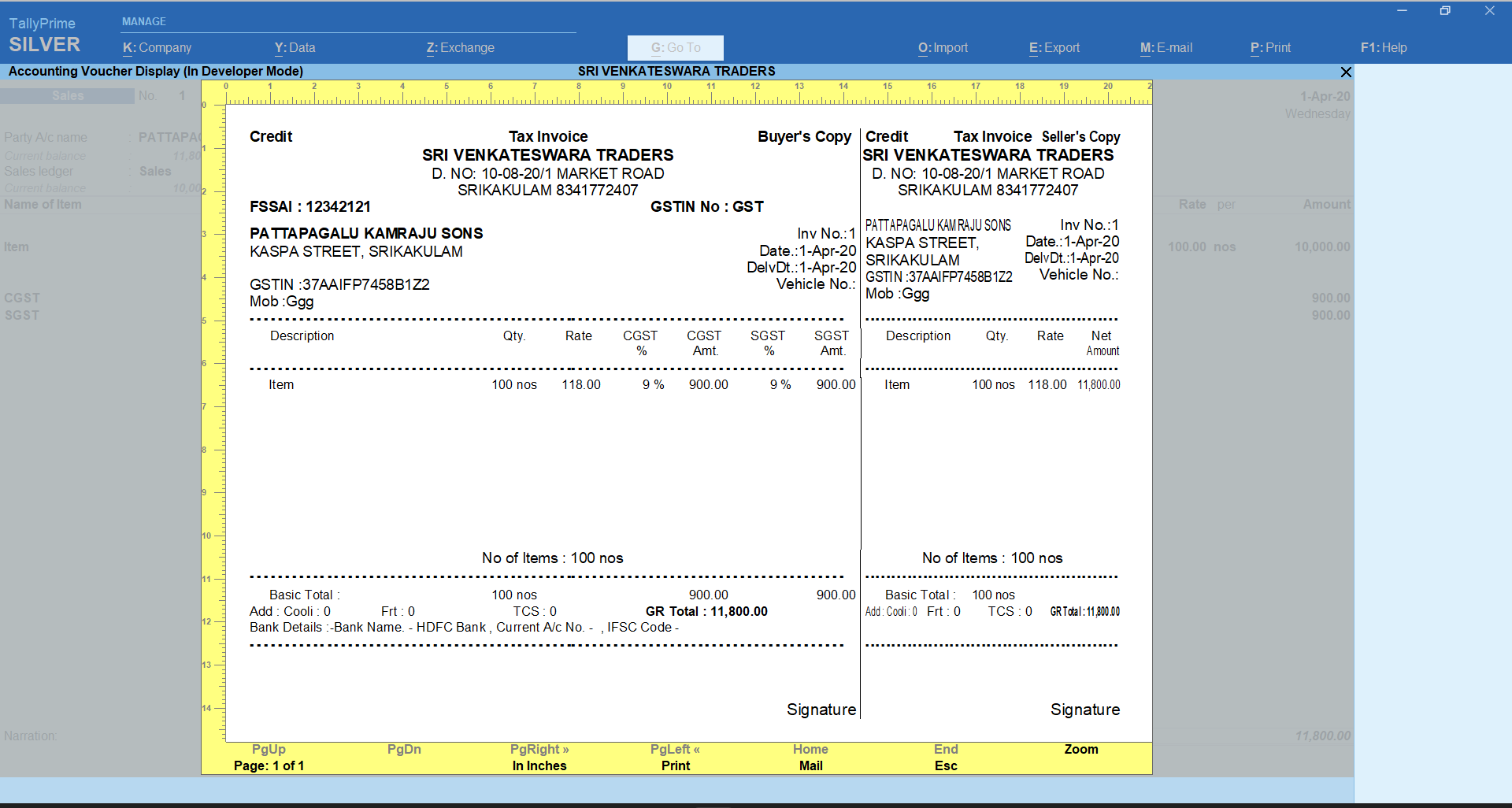Click Signature text in Seller's Copy

click(x=1085, y=710)
